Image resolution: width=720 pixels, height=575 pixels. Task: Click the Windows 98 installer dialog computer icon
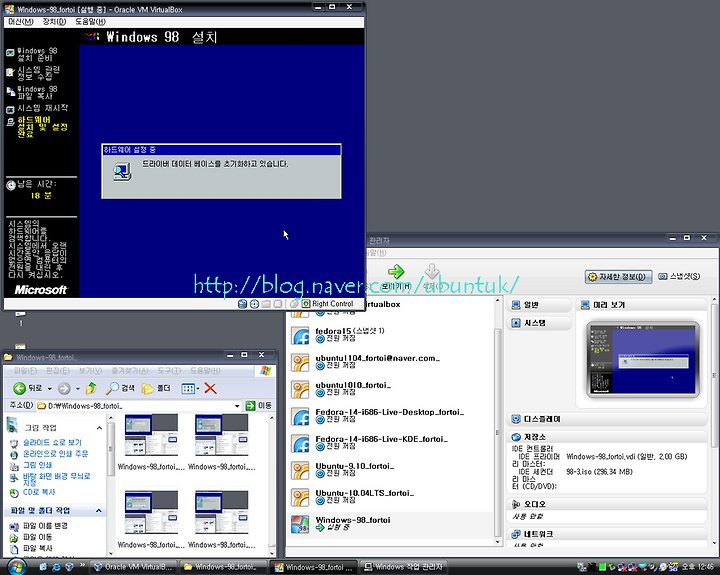[122, 172]
